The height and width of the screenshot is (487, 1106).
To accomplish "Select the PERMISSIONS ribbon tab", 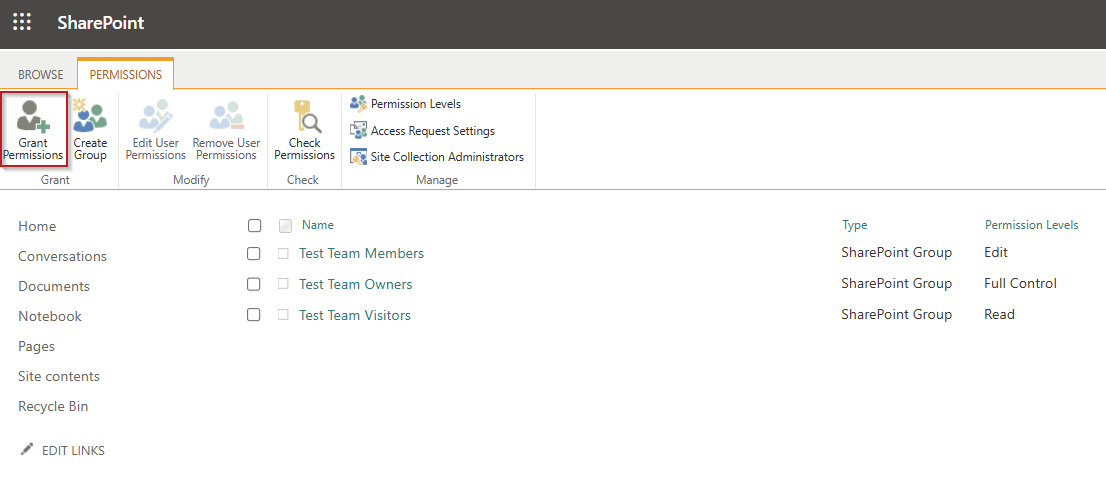I will [x=125, y=75].
